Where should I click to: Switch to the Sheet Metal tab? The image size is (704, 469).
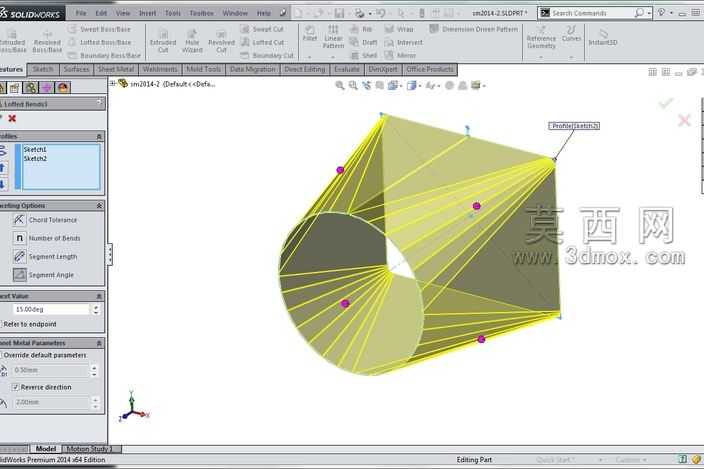coord(116,69)
